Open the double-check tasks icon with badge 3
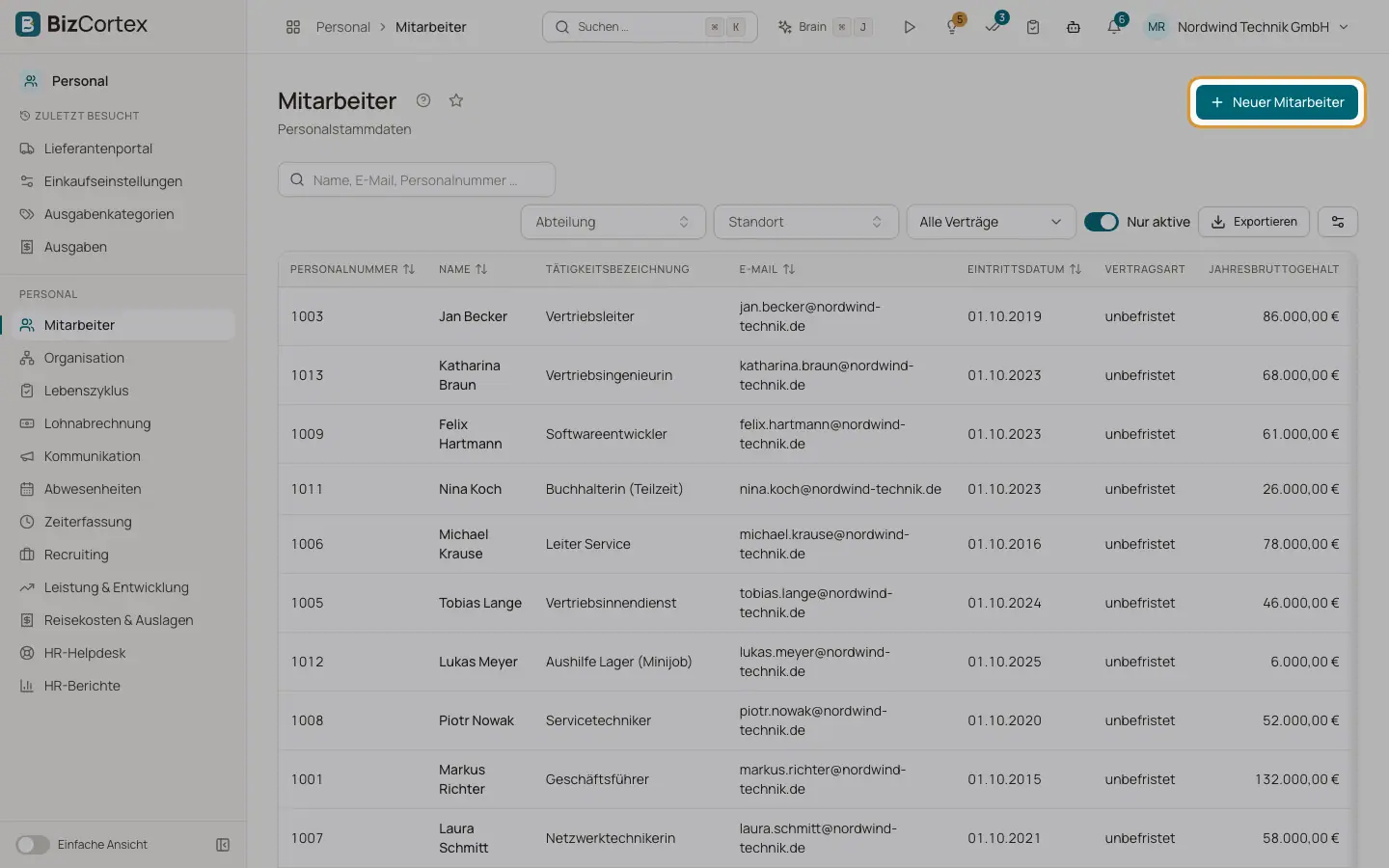The height and width of the screenshot is (868, 1389). click(x=993, y=27)
